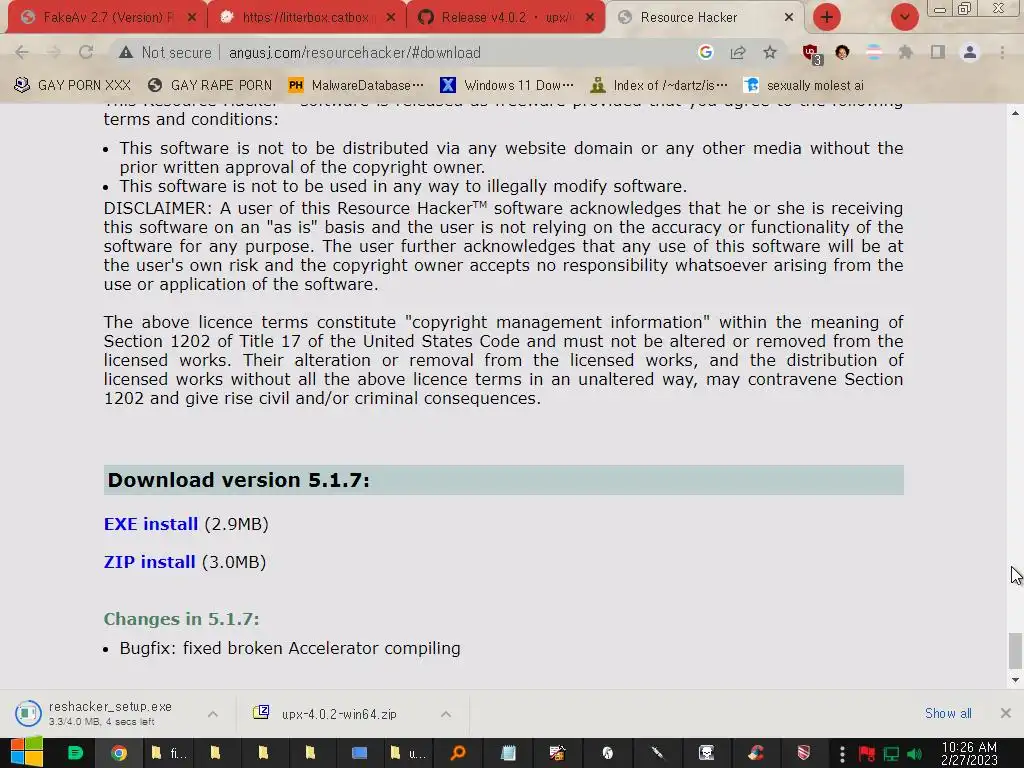
Task: Open the Windows Start menu
Action: pos(27,752)
